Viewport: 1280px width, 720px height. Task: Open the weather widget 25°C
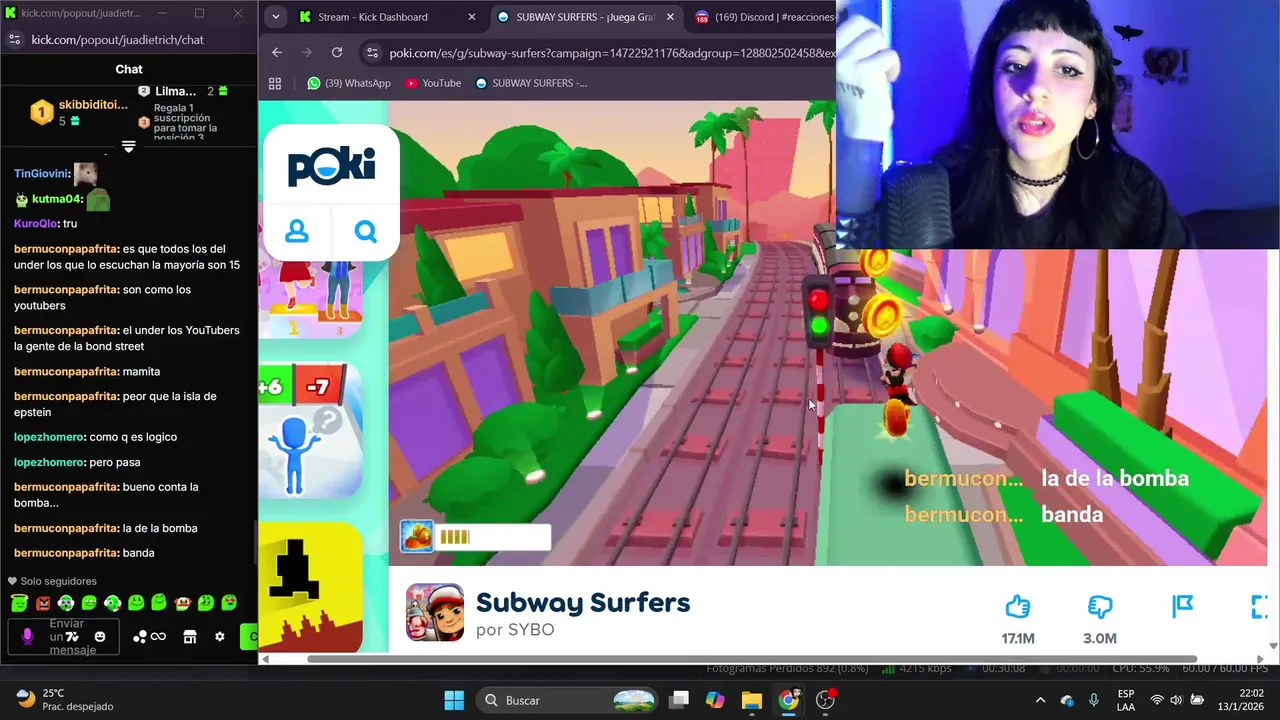[66, 700]
